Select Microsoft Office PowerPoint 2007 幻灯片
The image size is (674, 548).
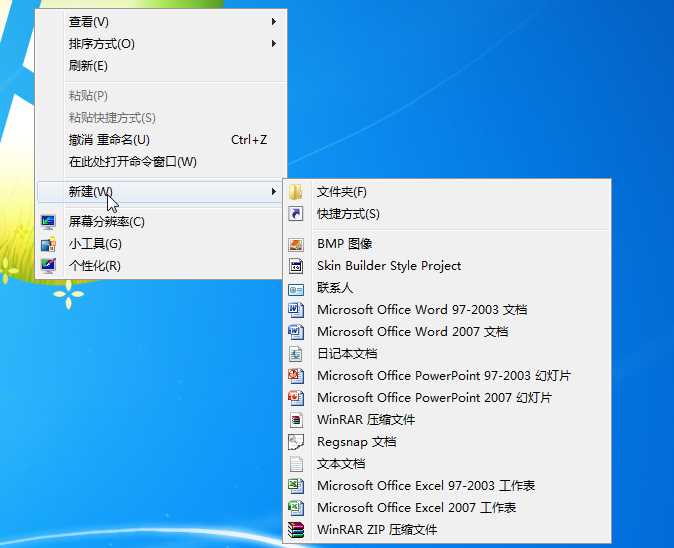[447, 398]
